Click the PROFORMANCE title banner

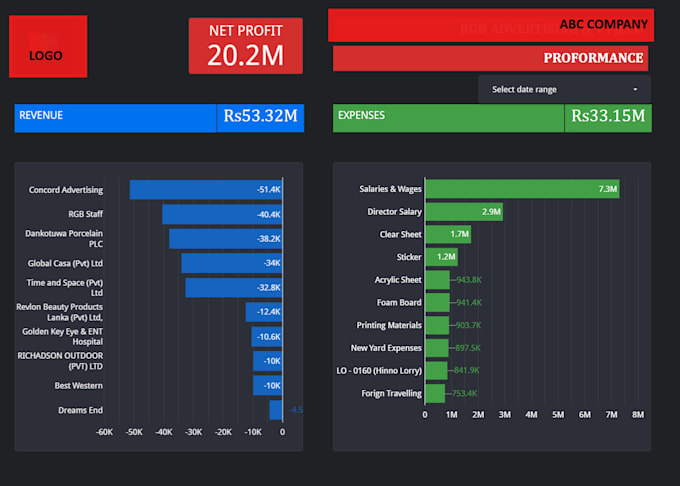490,58
